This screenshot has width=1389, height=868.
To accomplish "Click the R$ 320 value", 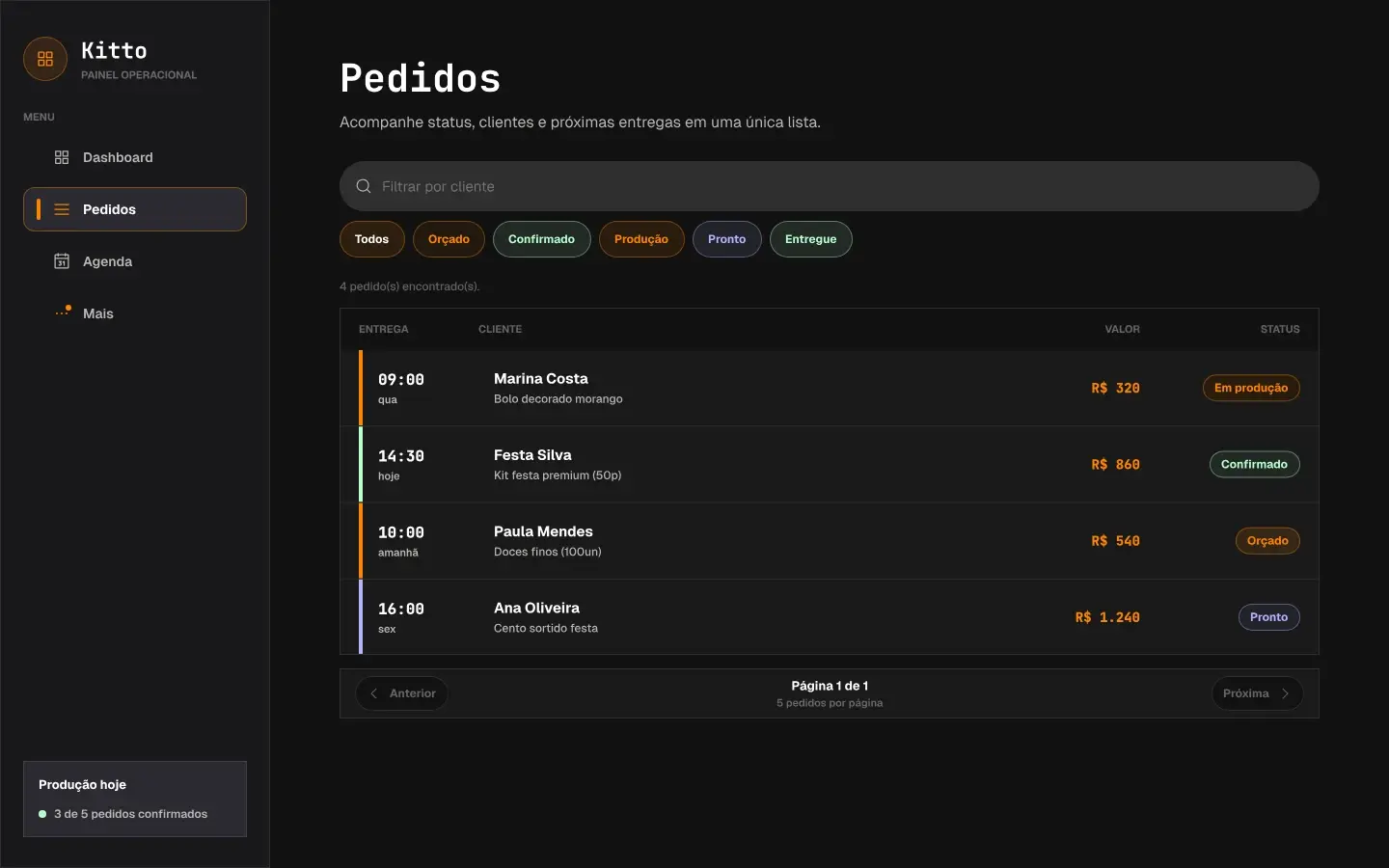I will tap(1115, 388).
